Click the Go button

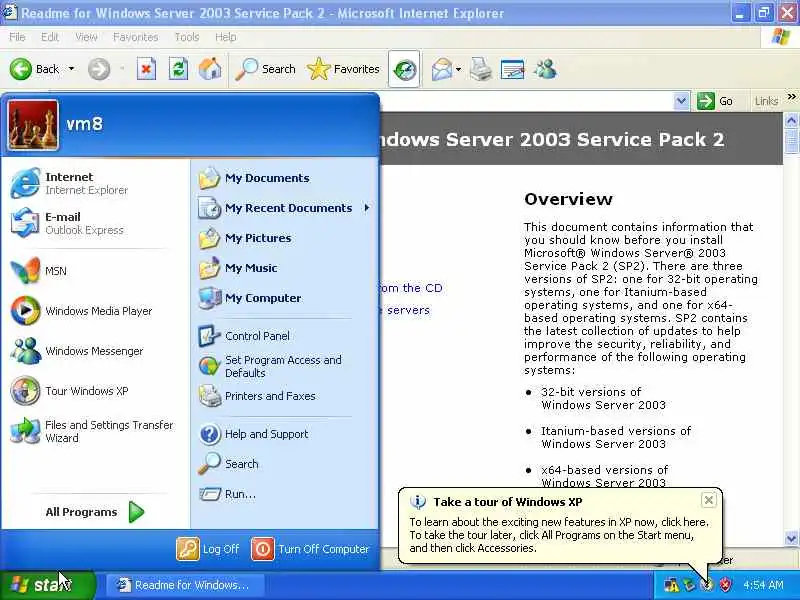(715, 101)
